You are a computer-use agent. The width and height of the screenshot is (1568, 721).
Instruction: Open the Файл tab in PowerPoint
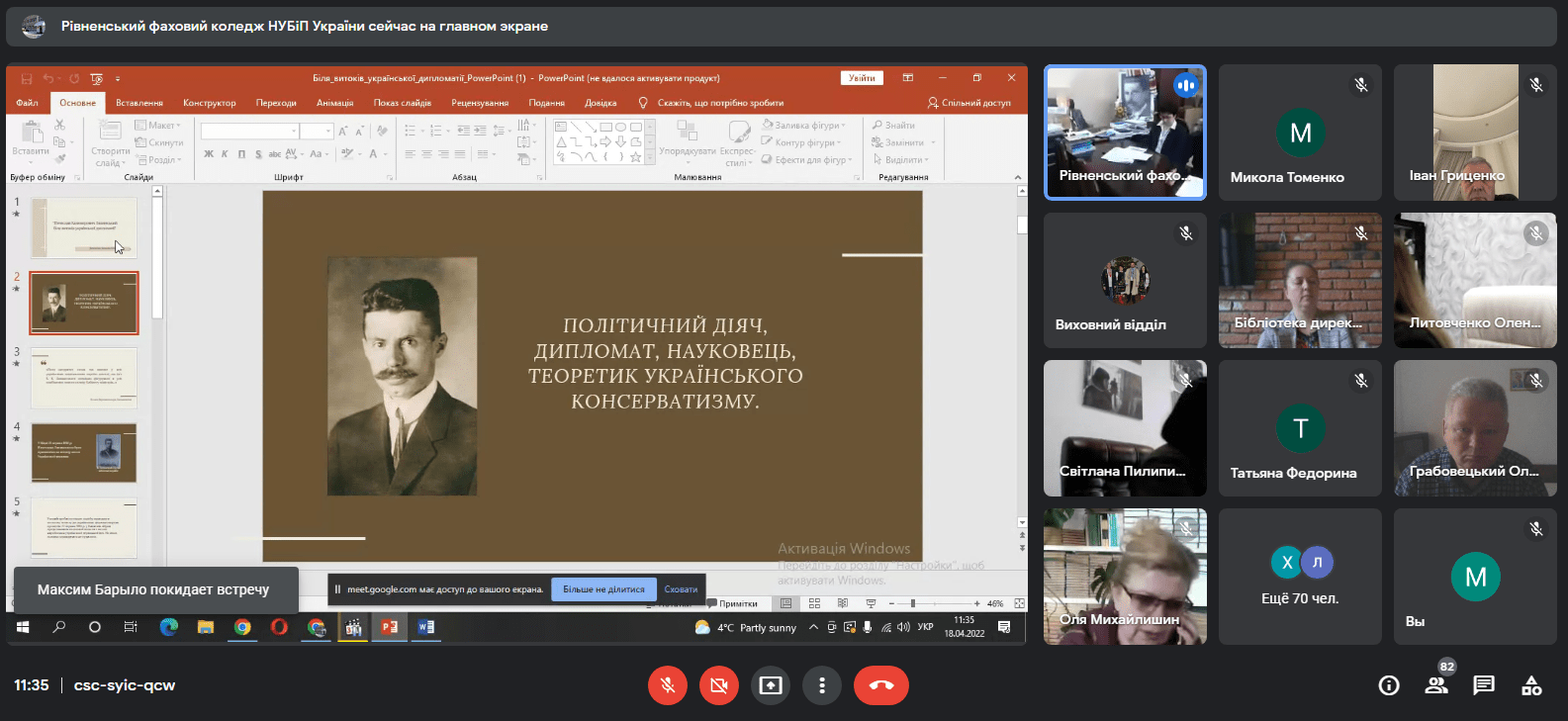(27, 103)
